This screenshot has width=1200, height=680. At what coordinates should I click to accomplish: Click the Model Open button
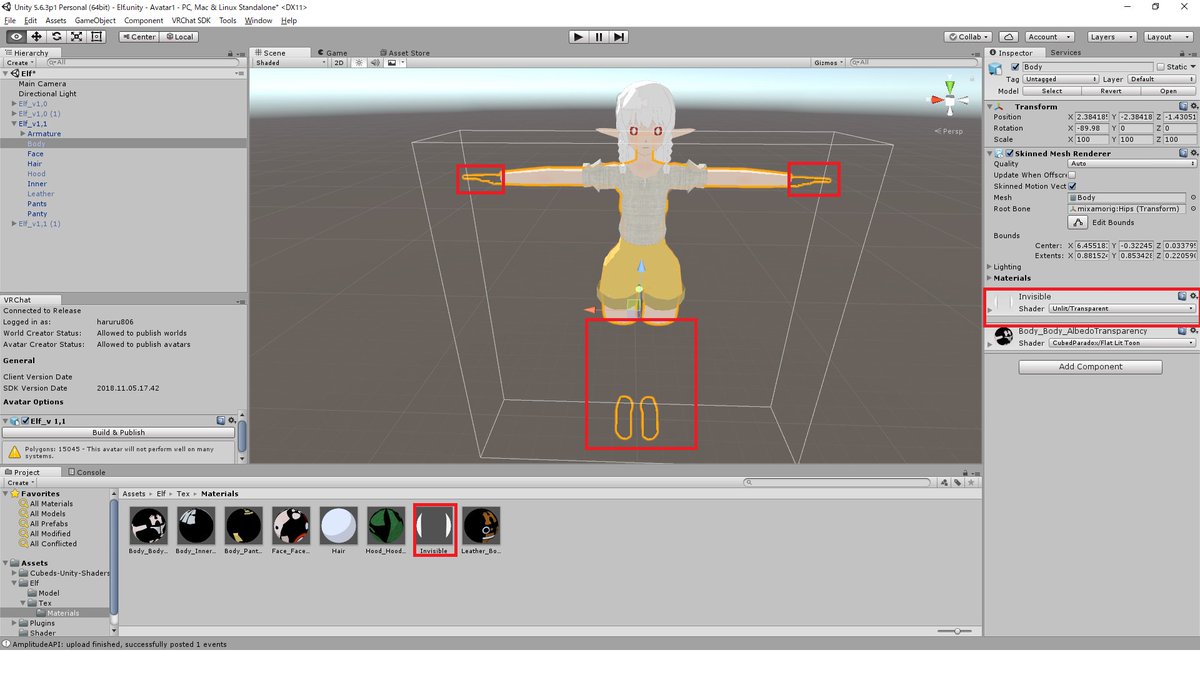pos(1169,91)
